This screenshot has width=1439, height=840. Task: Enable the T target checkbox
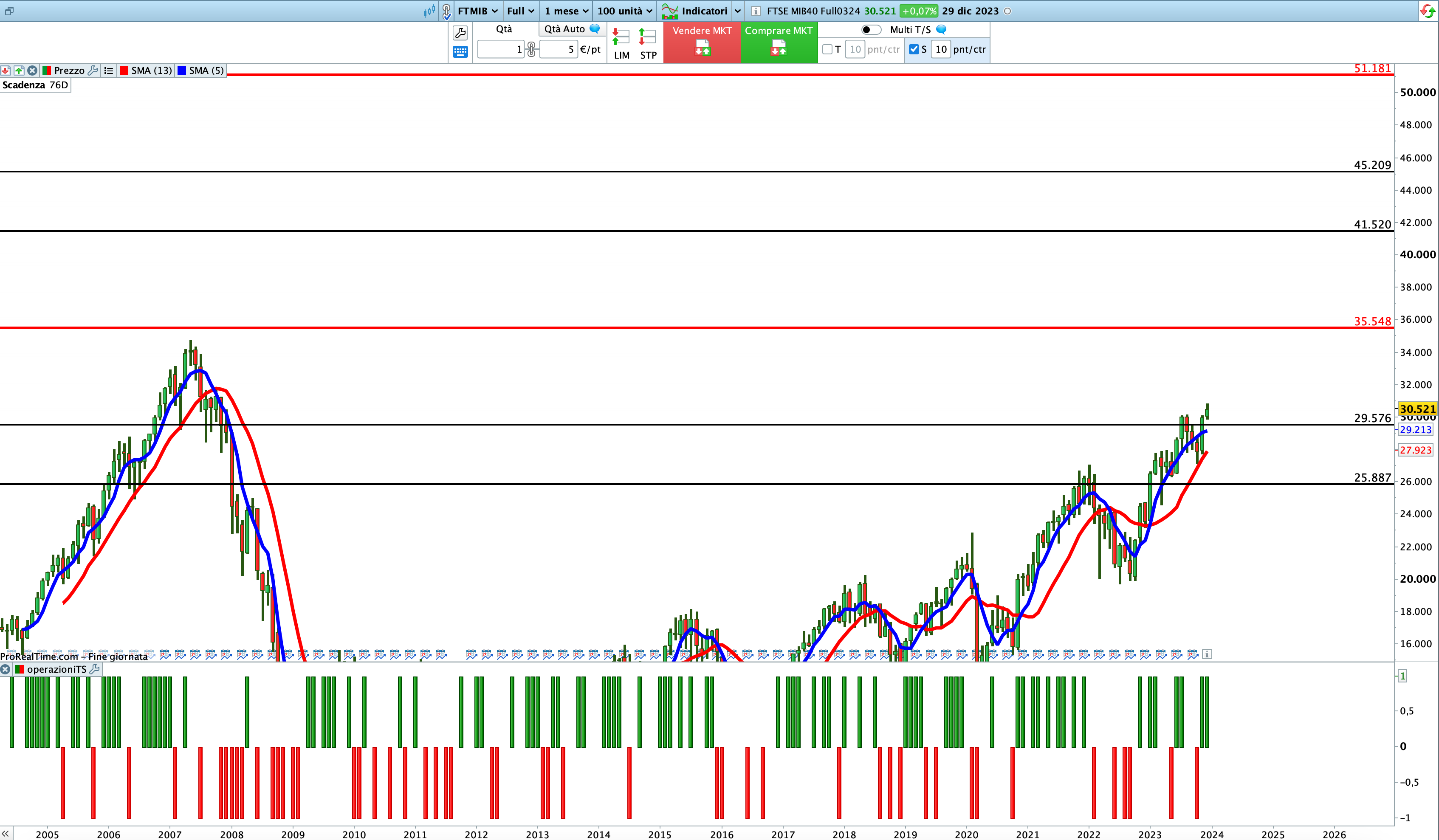[827, 49]
